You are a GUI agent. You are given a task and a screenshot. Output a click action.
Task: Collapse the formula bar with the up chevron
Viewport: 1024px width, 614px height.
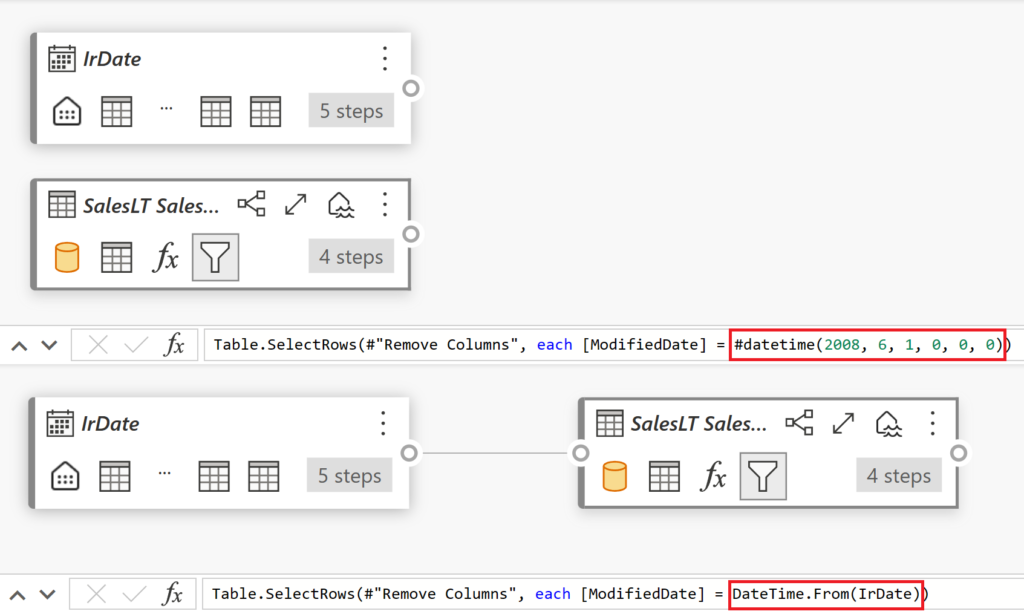(17, 344)
